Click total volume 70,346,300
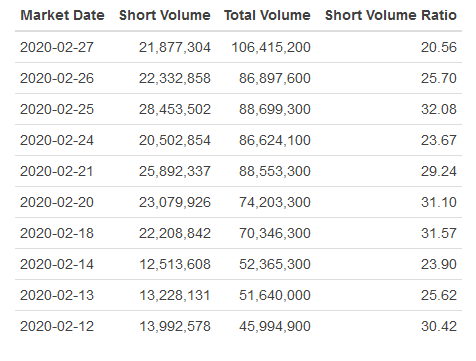 (x=275, y=233)
